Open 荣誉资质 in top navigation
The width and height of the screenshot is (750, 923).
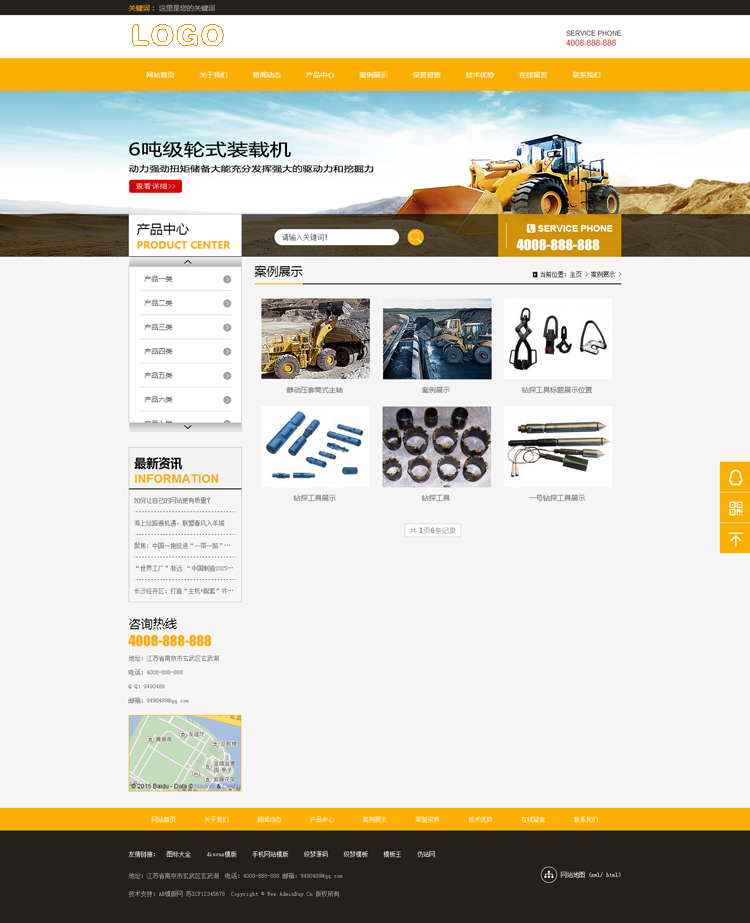tap(426, 75)
